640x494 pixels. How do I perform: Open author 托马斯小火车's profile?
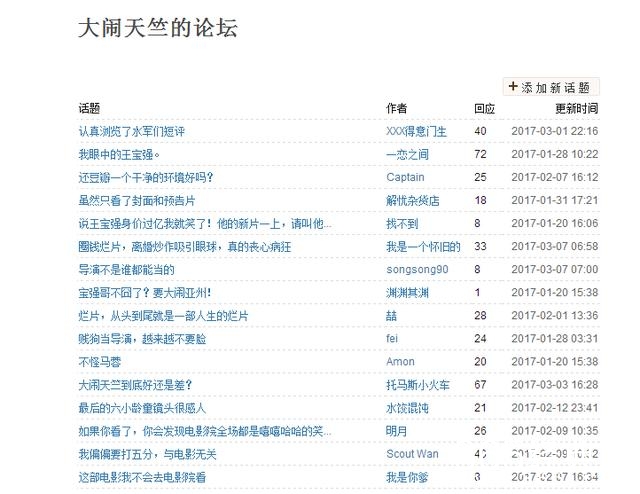click(x=418, y=384)
